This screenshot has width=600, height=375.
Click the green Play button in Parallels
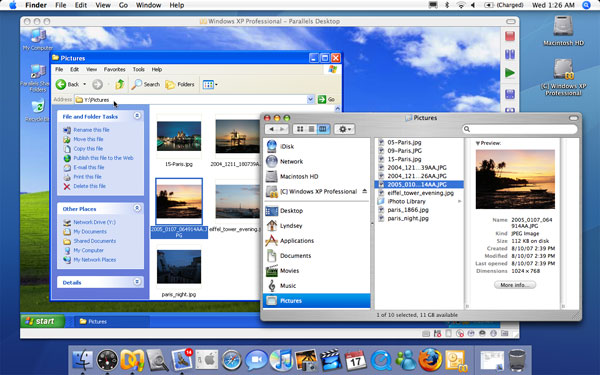point(510,73)
